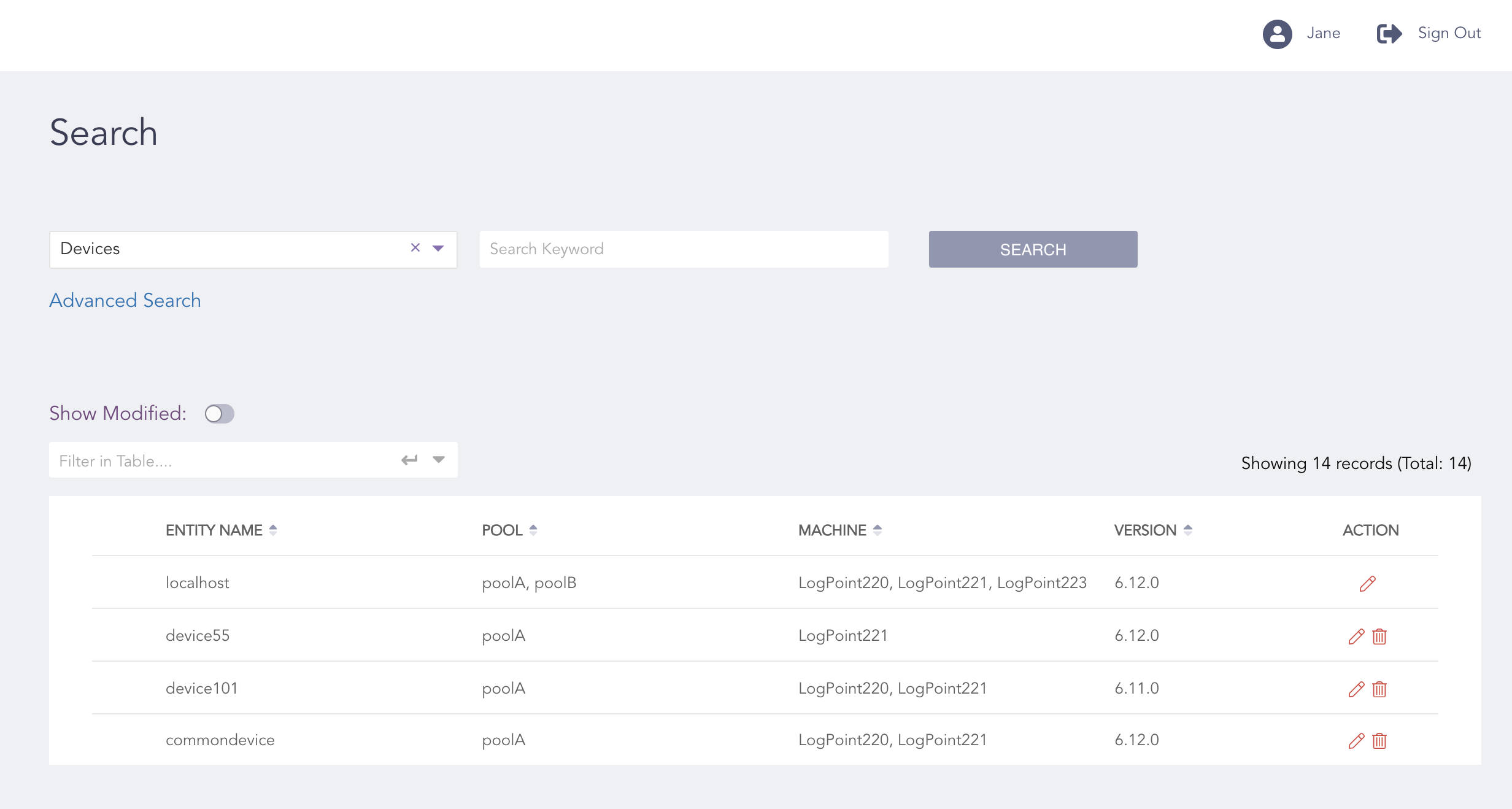Click the Search Keyword input field
Screen dimensions: 1512x809
coord(684,249)
